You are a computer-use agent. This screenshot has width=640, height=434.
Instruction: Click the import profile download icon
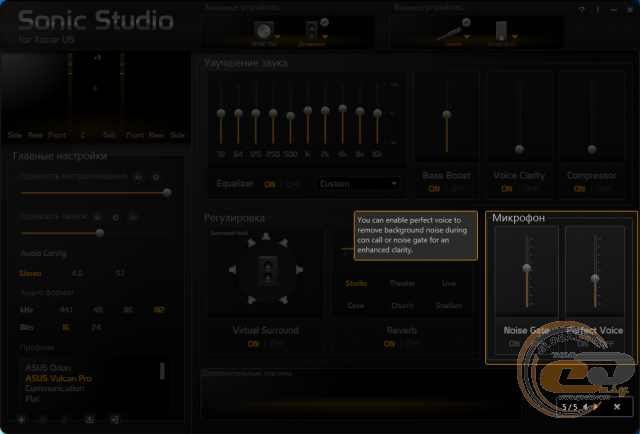click(89, 419)
